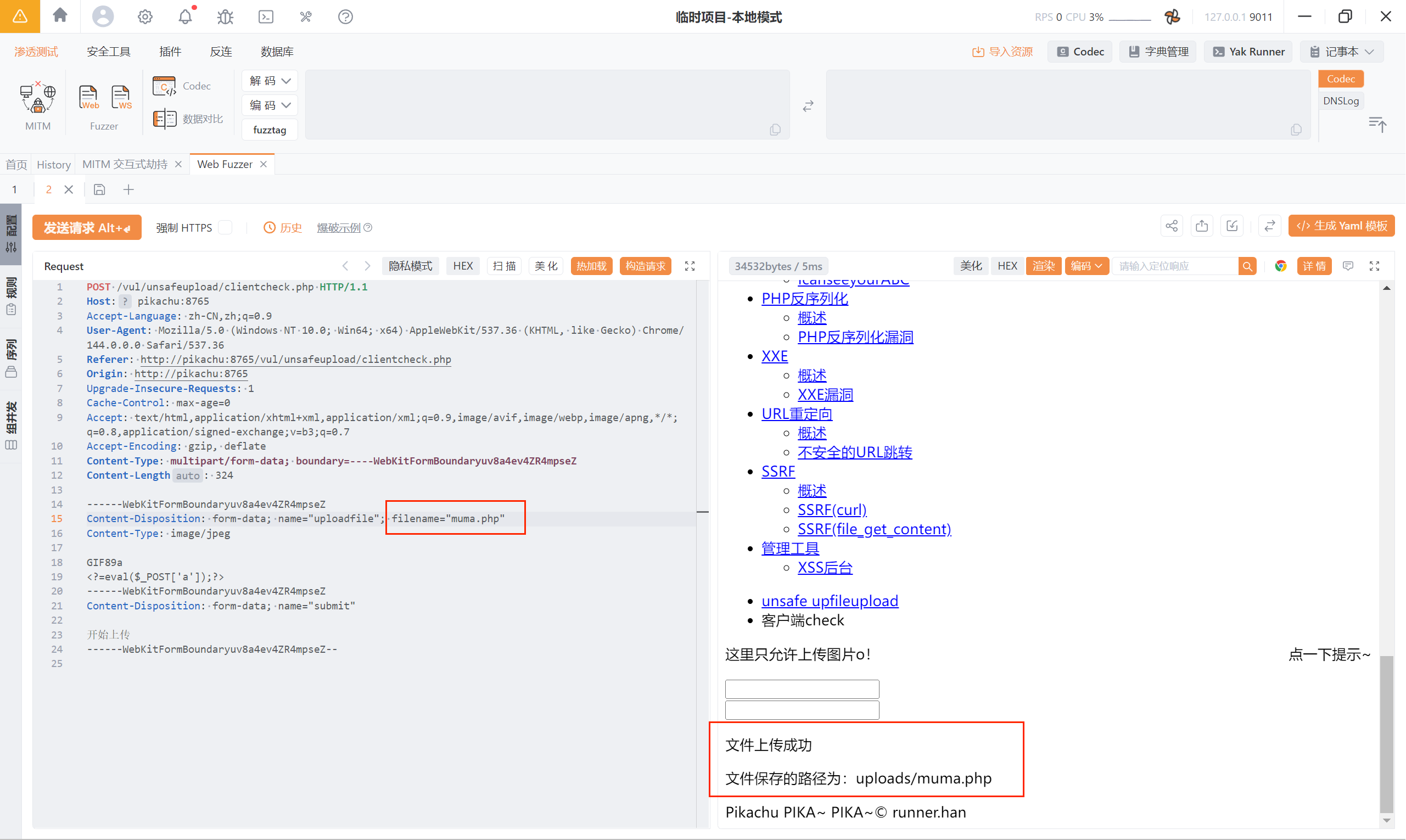Click the save icon beside tab 2
Screen dimensions: 1406x840
click(99, 189)
